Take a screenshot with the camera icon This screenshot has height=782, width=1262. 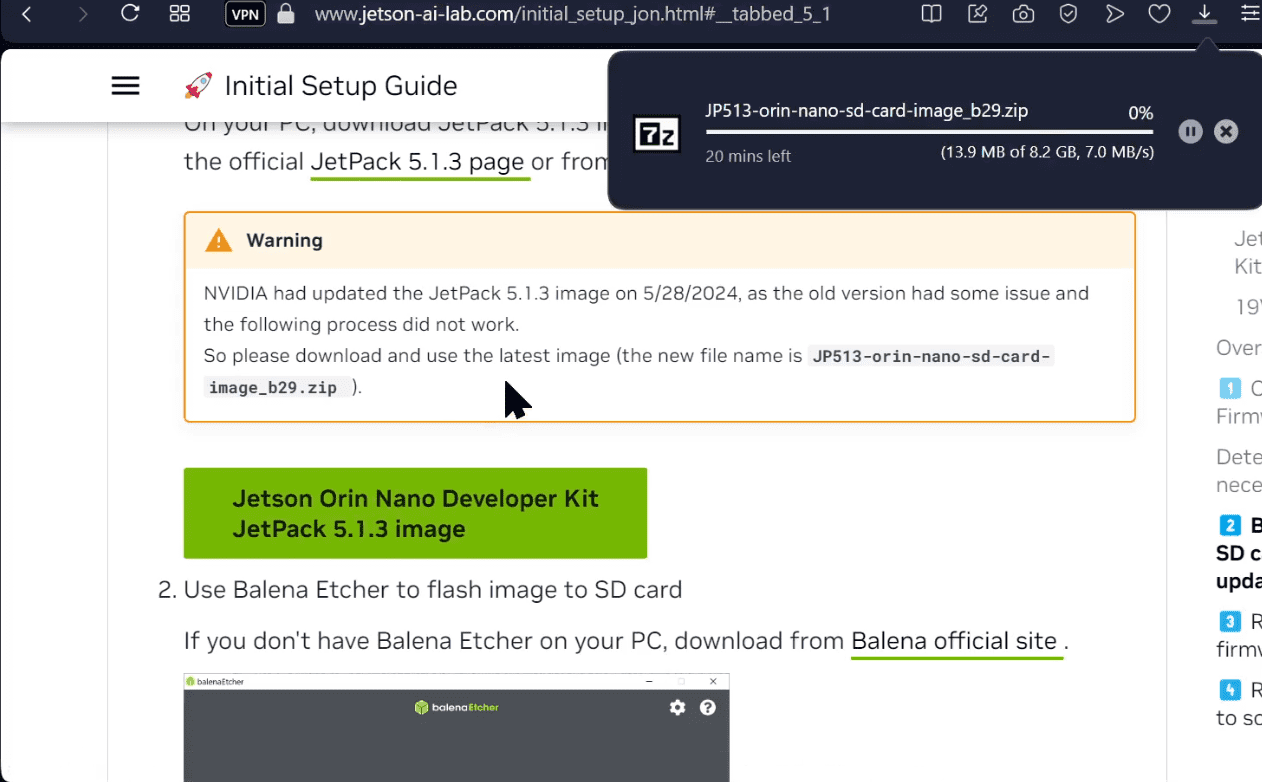(1023, 14)
